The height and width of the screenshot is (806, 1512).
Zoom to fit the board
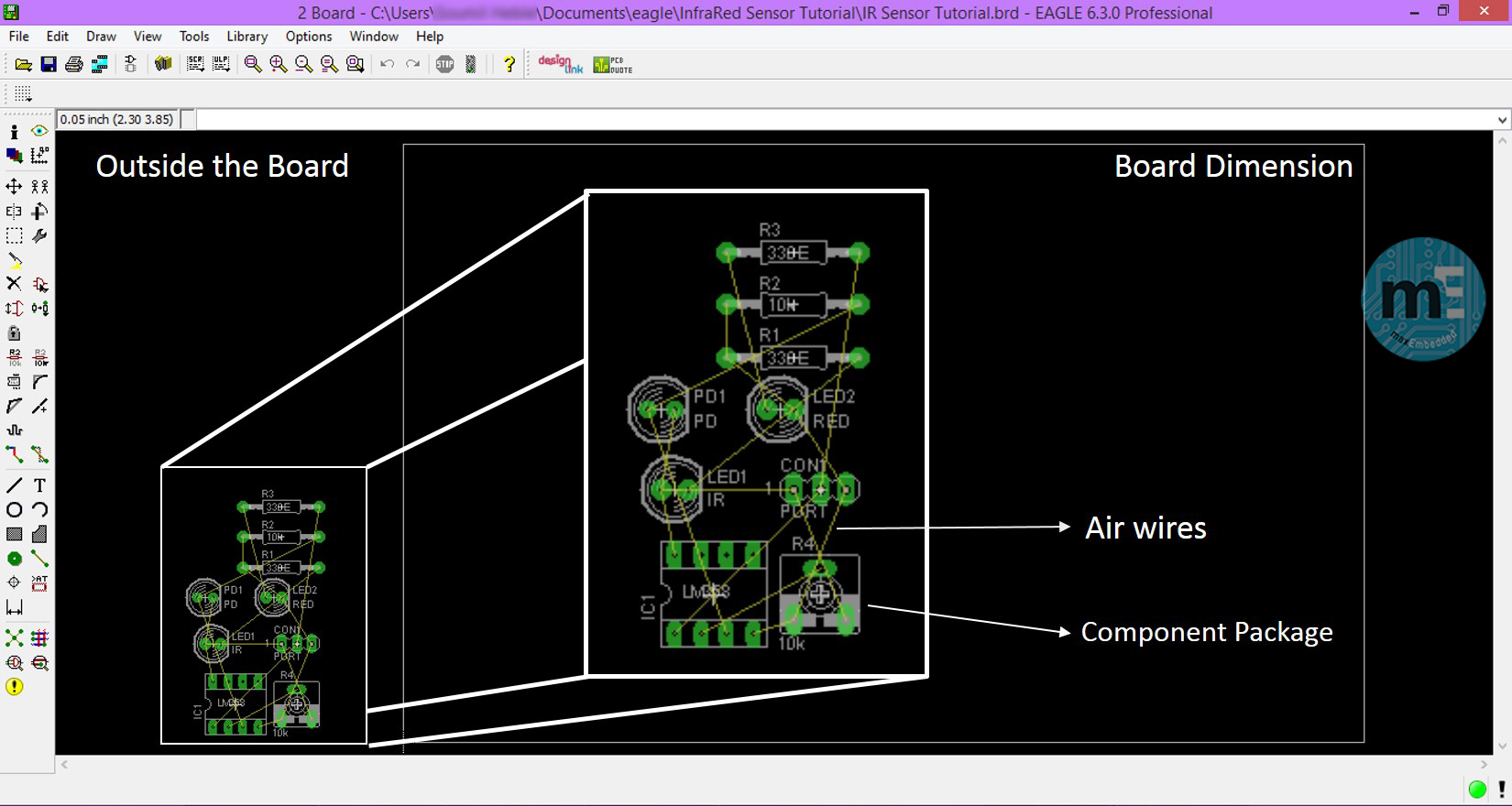(253, 64)
